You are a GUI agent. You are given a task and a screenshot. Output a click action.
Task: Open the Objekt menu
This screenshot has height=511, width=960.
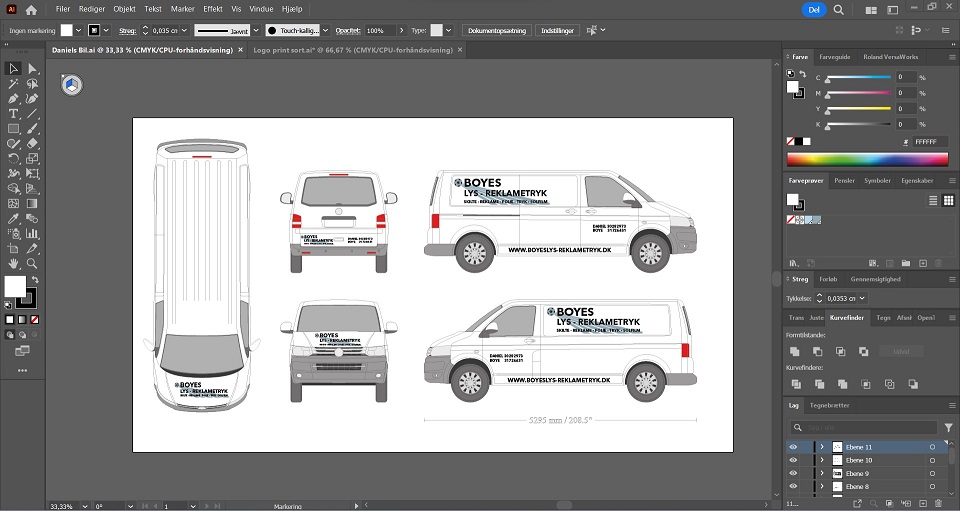[x=124, y=9]
